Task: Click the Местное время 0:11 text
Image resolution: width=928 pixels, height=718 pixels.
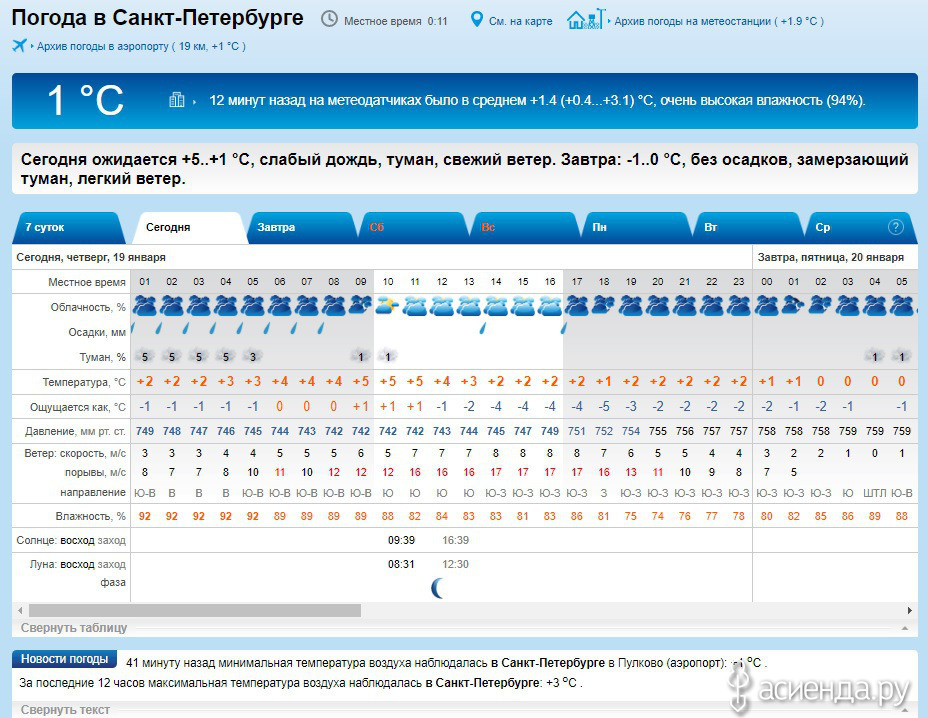Action: (395, 21)
